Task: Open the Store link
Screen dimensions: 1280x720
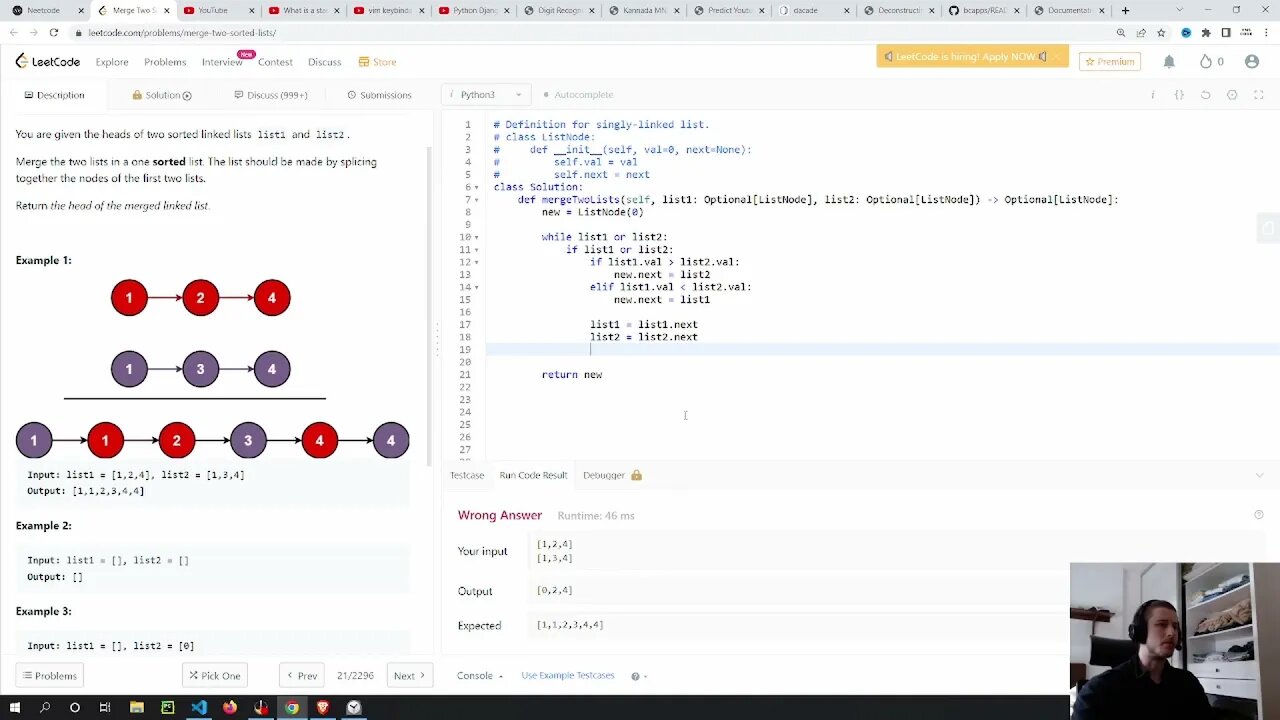Action: pyautogui.click(x=377, y=62)
